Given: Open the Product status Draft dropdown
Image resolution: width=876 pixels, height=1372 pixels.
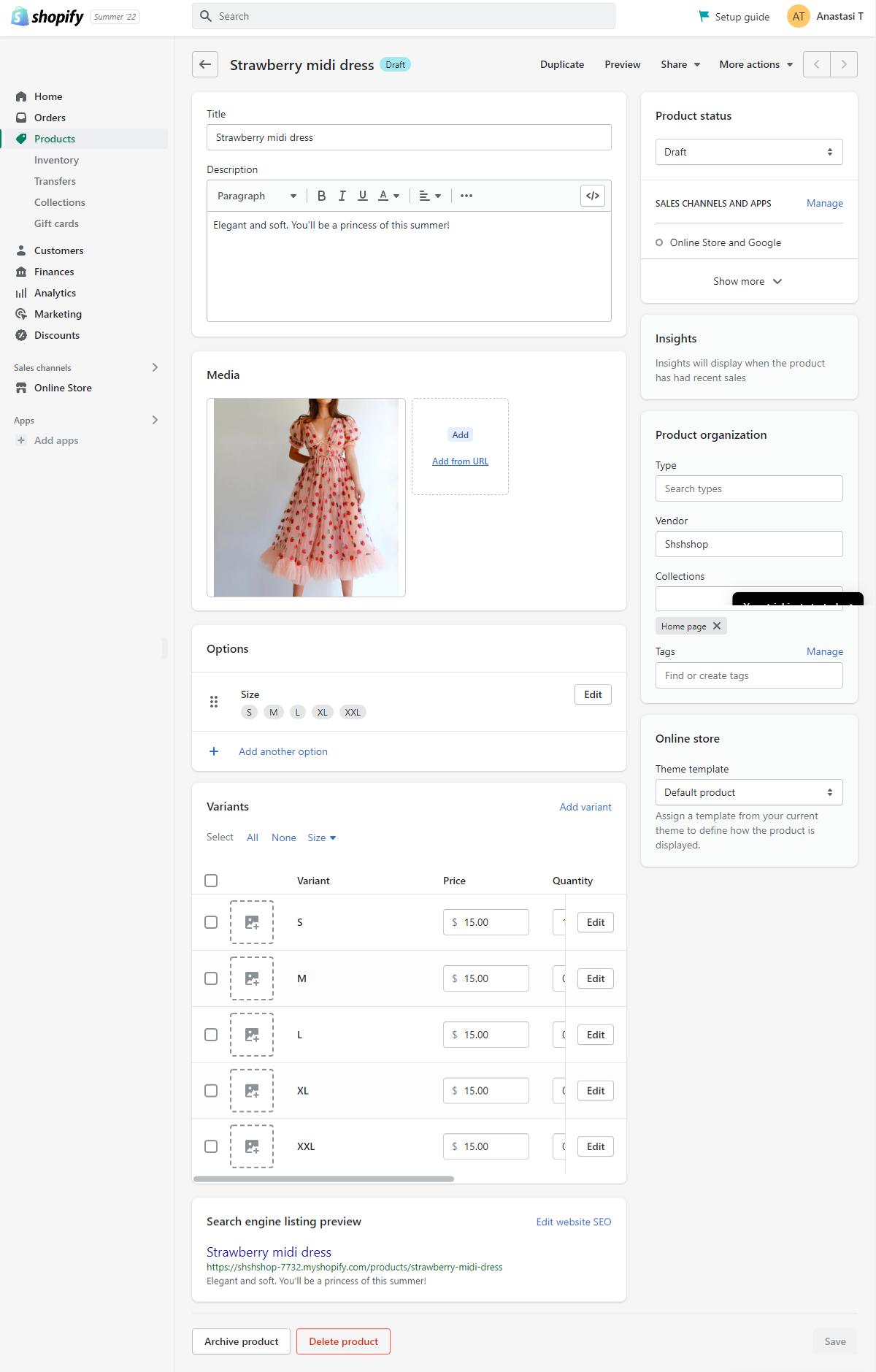Looking at the screenshot, I should point(749,152).
